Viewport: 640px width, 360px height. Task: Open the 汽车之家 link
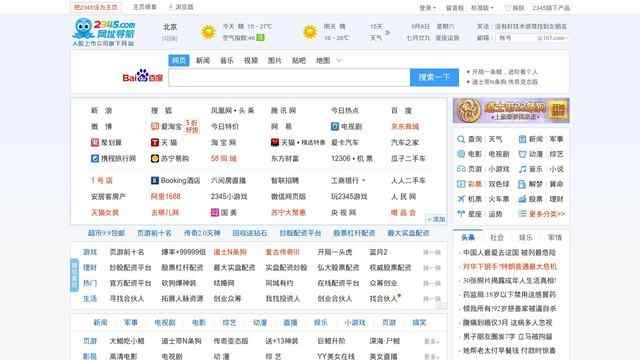click(405, 142)
